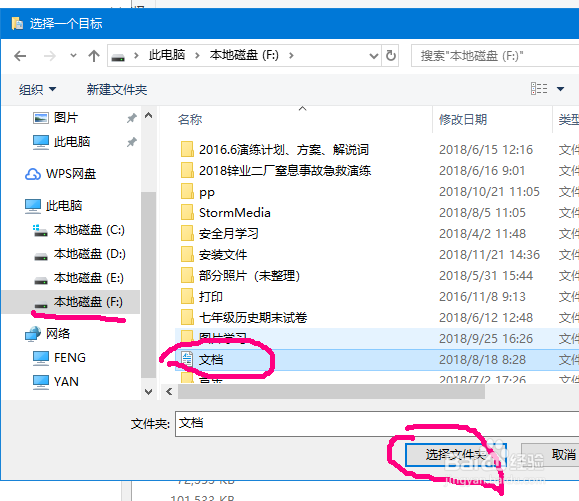Image resolution: width=579 pixels, height=501 pixels.
Task: Change view layout icon
Action: point(539,89)
